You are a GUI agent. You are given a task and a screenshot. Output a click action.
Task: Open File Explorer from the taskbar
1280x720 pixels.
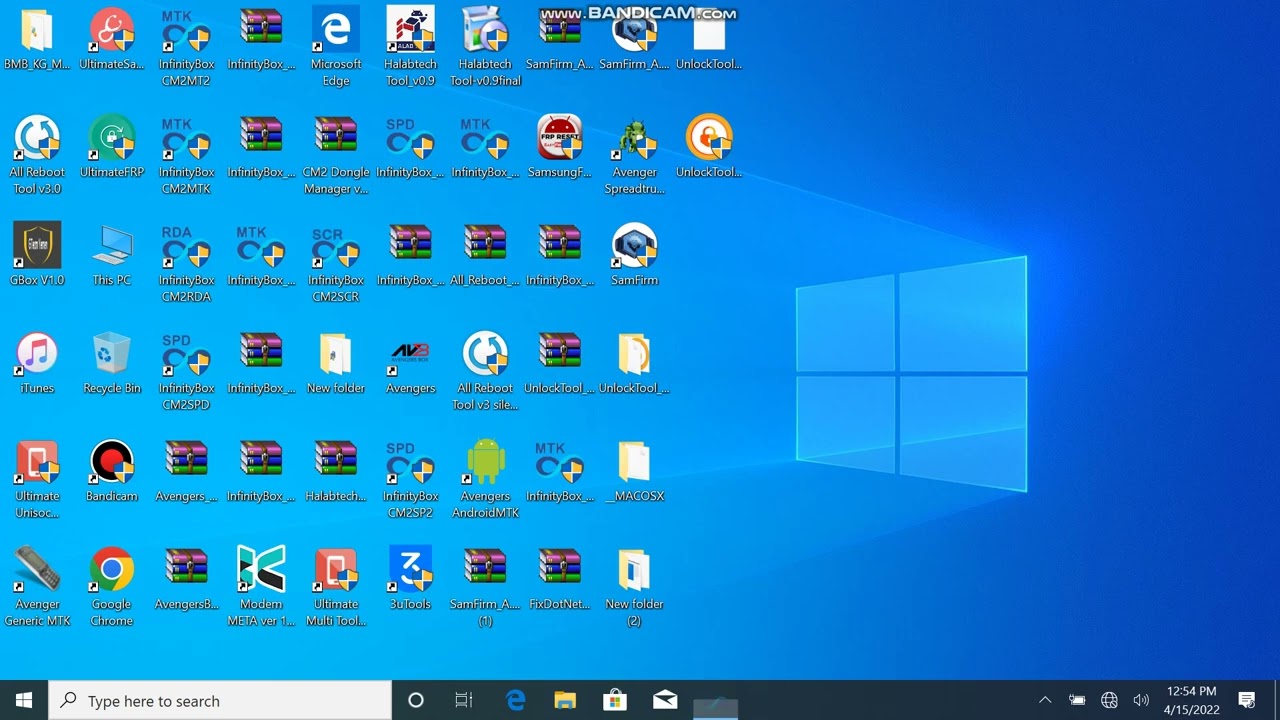pos(565,700)
